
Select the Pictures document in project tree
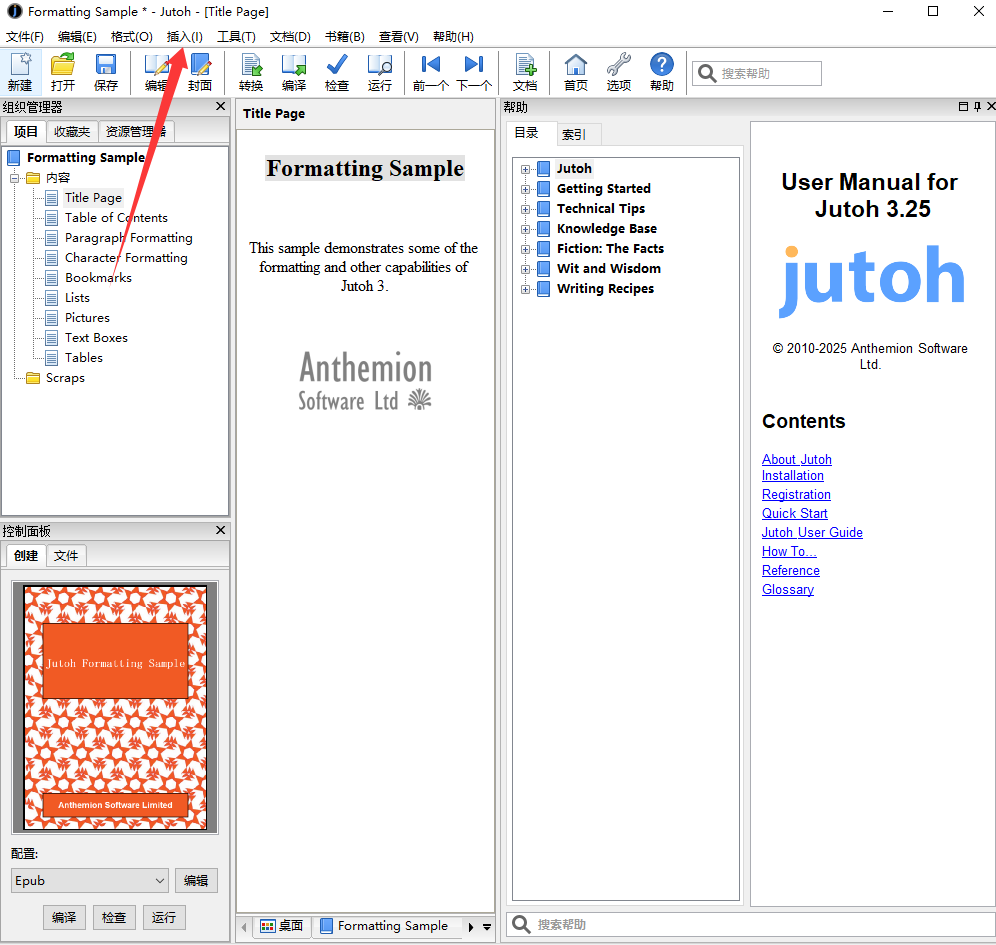[87, 318]
